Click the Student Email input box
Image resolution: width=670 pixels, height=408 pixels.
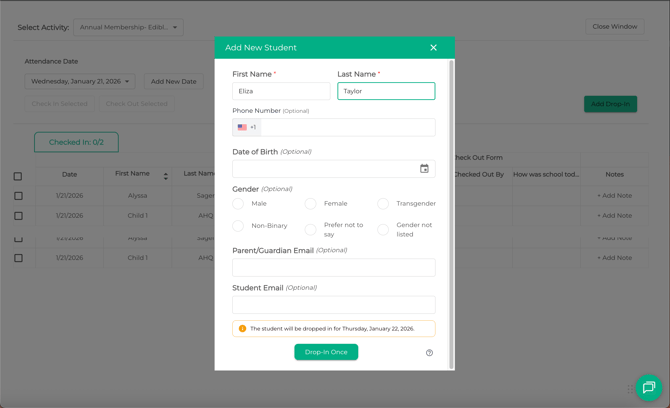pyautogui.click(x=333, y=305)
